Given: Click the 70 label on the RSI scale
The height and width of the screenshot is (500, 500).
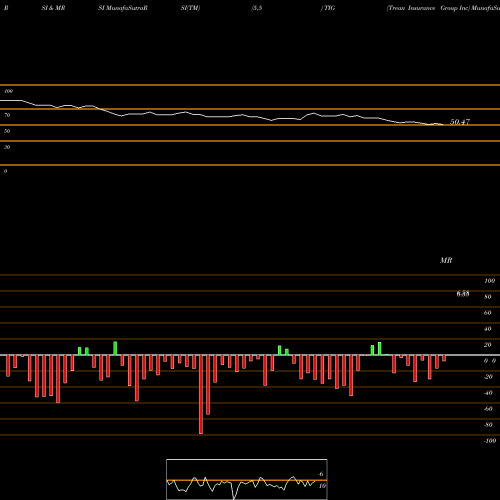Looking at the screenshot, I should pos(7,115).
